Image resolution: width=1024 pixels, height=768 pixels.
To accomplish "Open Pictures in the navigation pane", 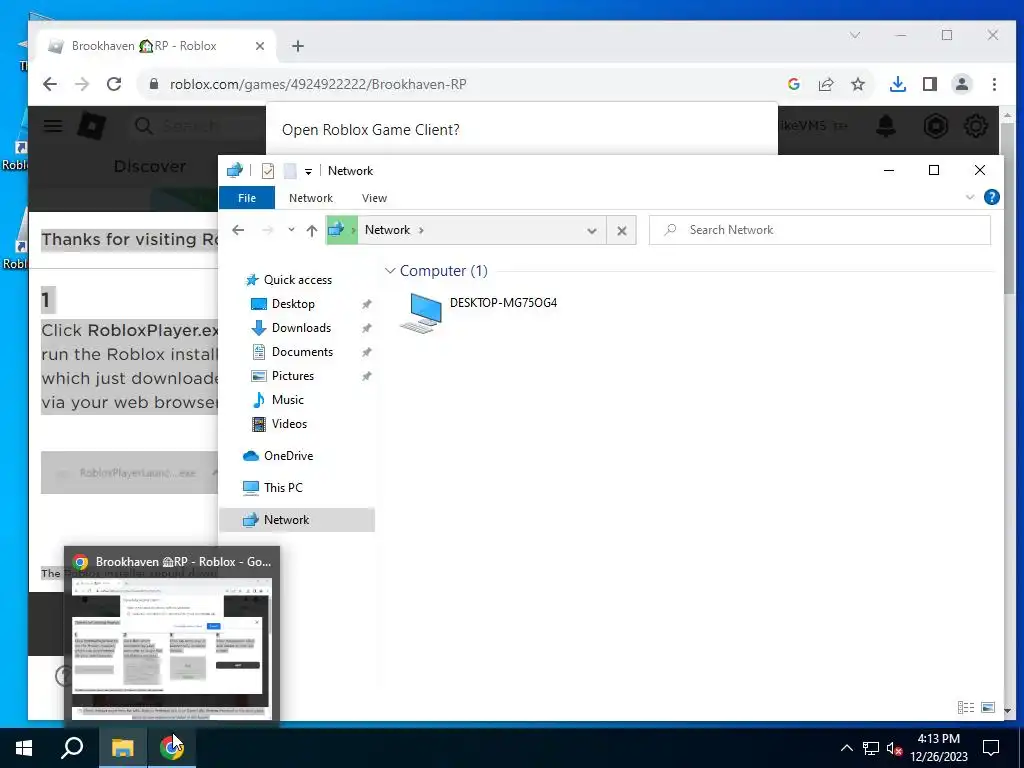I will (x=292, y=376).
